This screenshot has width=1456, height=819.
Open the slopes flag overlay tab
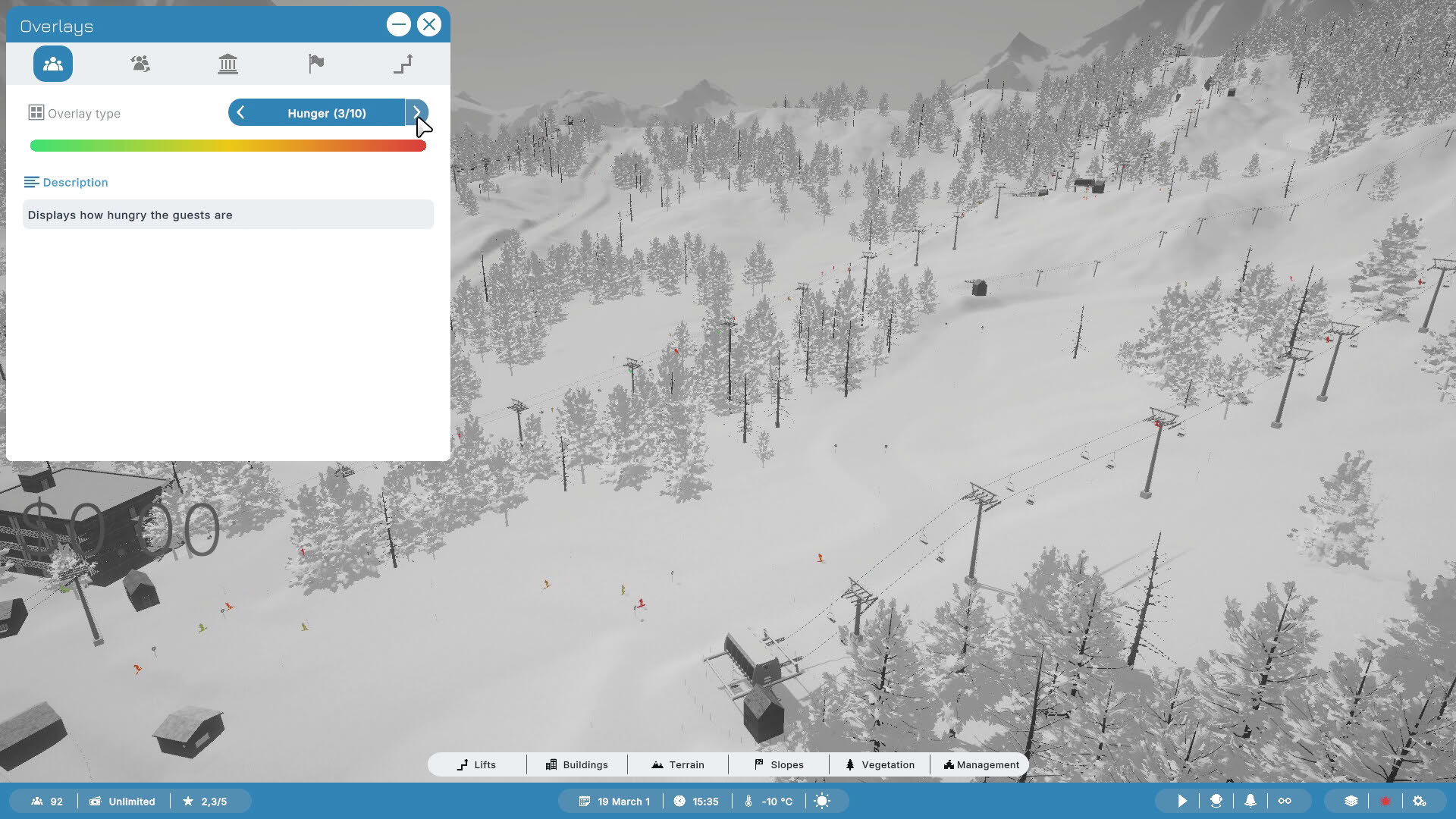[316, 64]
